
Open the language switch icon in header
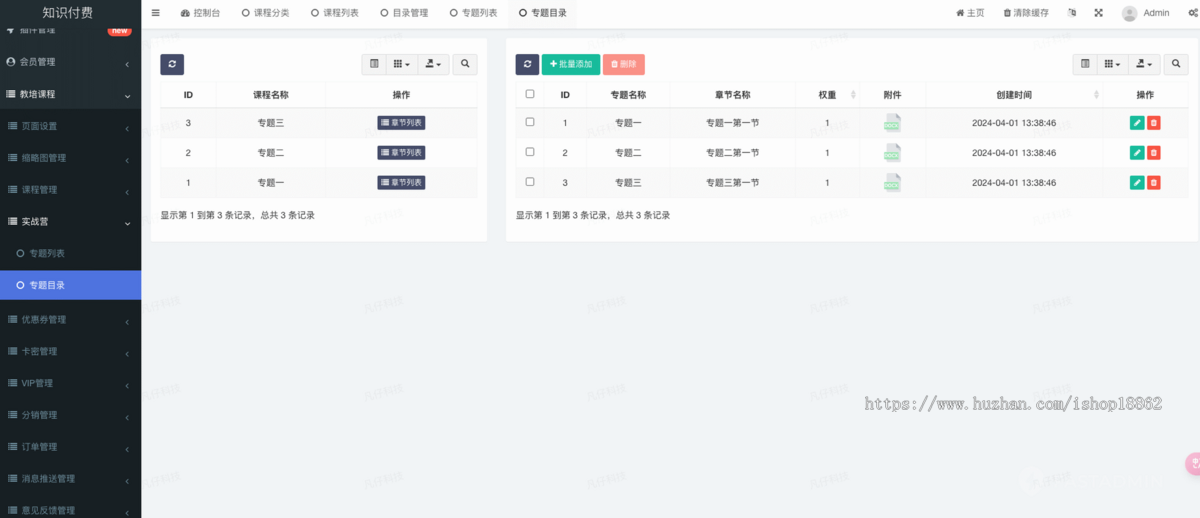[x=1072, y=13]
